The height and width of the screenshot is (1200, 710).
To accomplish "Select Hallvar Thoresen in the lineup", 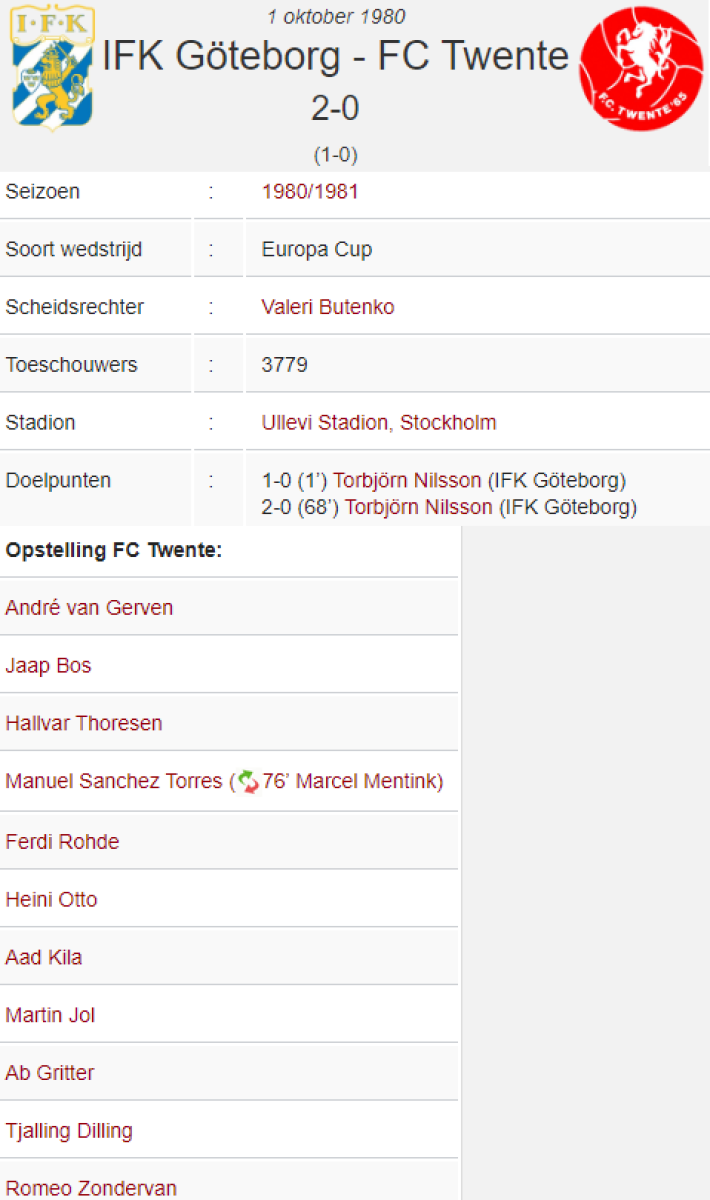I will pyautogui.click(x=84, y=723).
